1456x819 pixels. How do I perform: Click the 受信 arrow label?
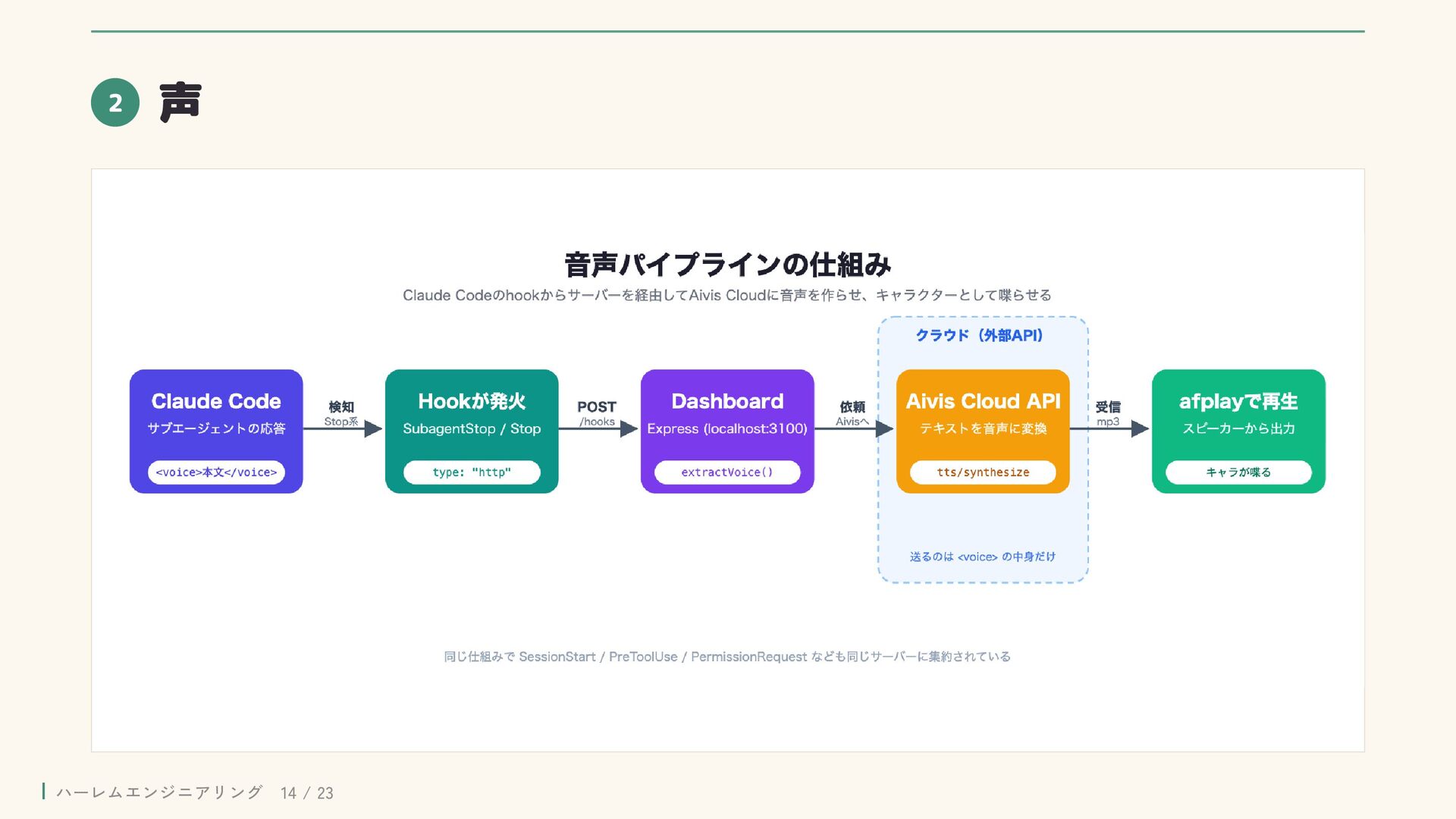(1108, 406)
